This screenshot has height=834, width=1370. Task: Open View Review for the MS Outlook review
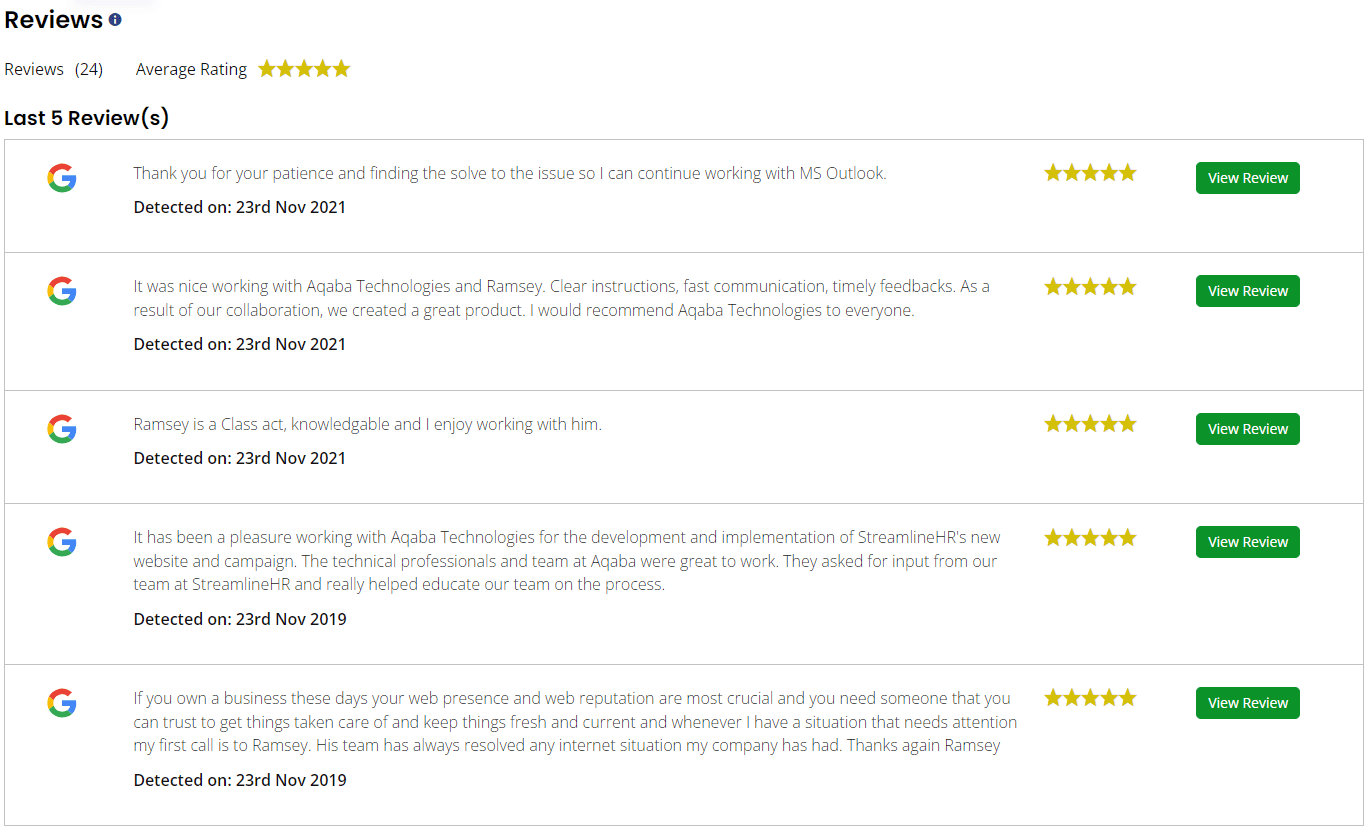point(1248,178)
